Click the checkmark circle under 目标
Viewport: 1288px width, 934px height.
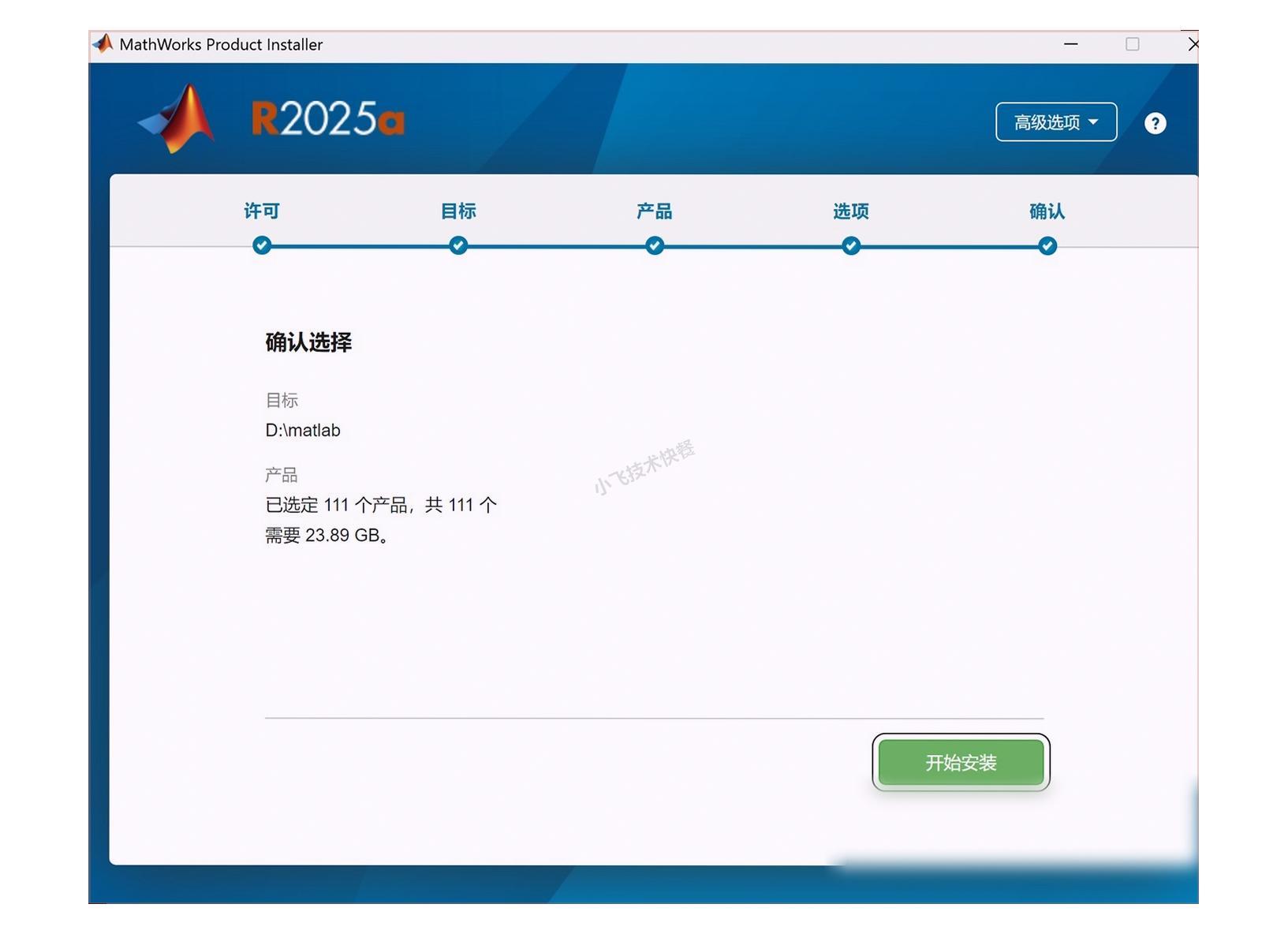click(x=458, y=245)
